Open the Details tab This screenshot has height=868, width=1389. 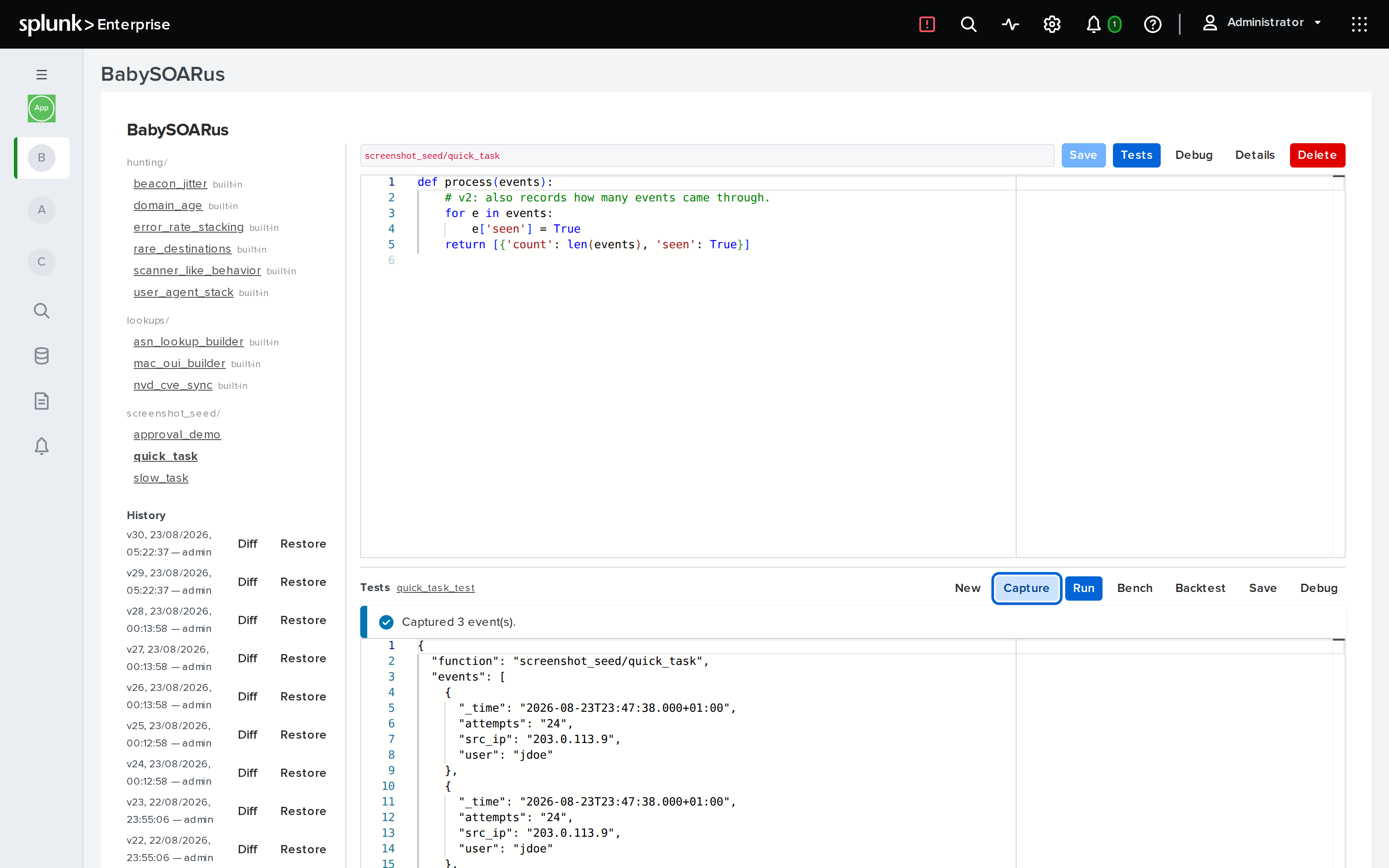[x=1255, y=155]
